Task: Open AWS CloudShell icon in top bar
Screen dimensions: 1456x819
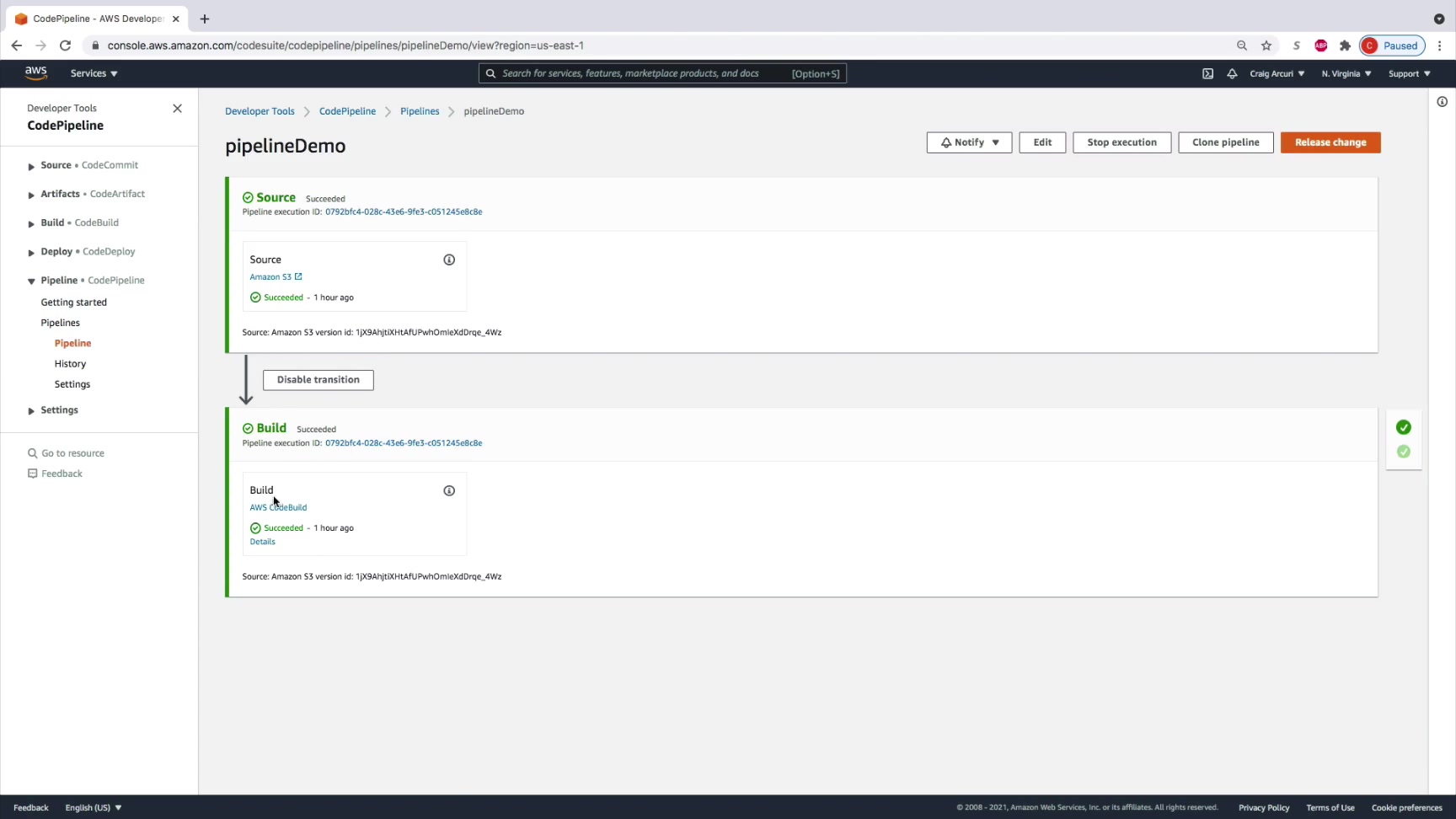Action: 1207,73
